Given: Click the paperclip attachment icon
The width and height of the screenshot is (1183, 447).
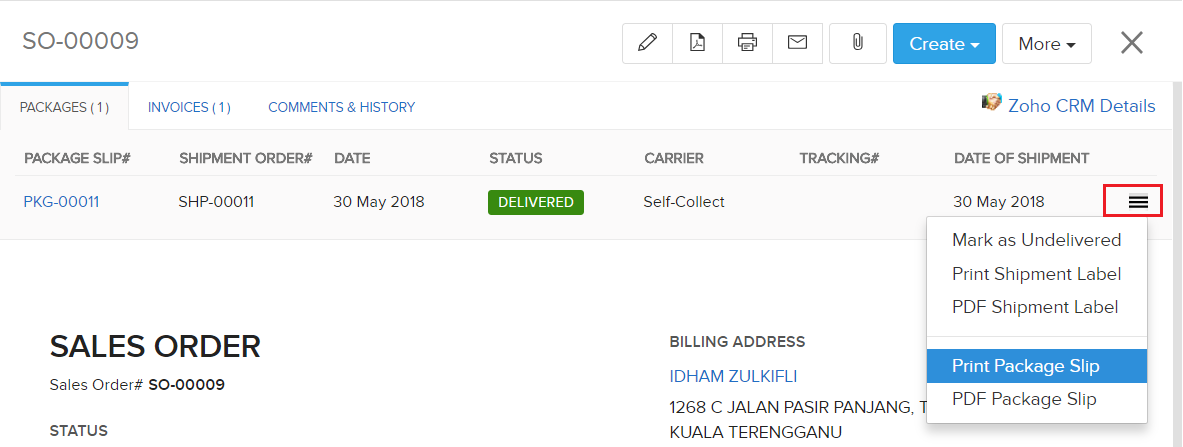Looking at the screenshot, I should tap(857, 43).
